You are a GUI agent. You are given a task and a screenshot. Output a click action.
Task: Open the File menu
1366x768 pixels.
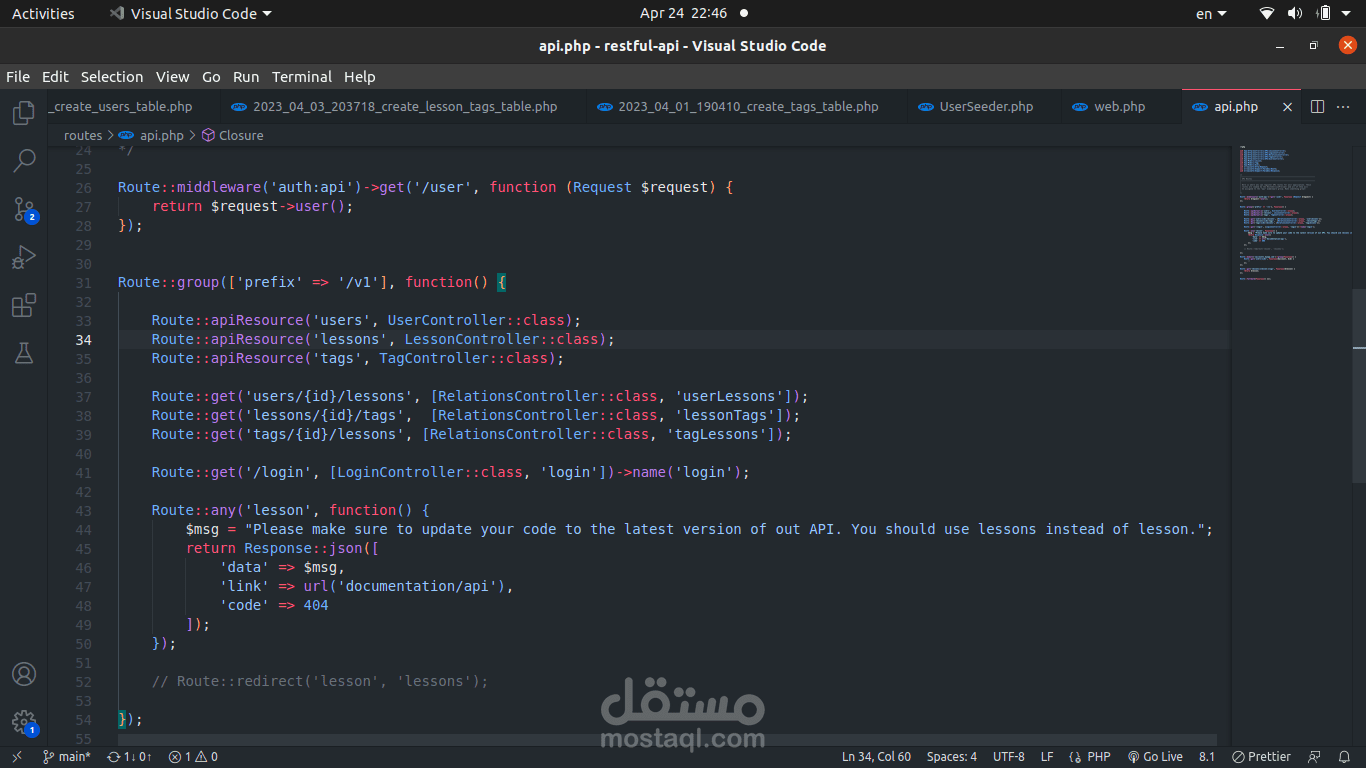tap(18, 77)
